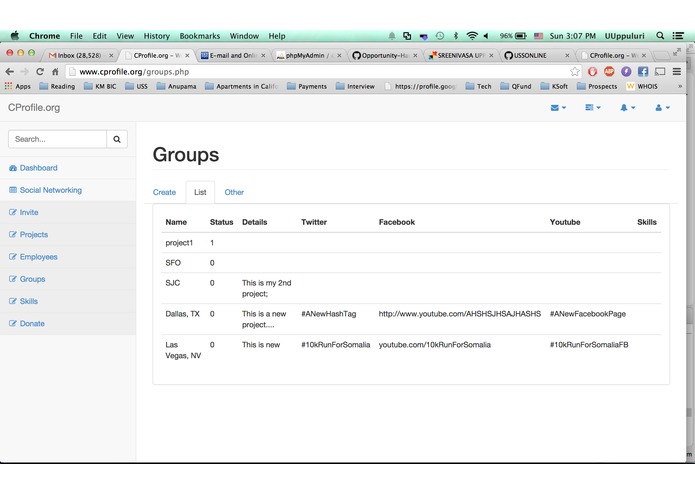
Task: Open the mail envelope dropdown in header
Action: click(x=558, y=108)
